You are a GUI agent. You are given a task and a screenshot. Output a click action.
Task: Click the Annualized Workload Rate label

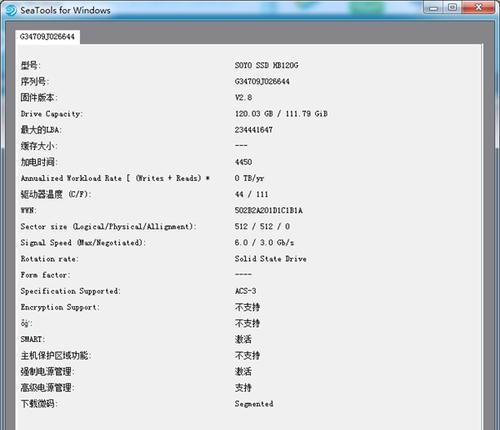tap(115, 178)
